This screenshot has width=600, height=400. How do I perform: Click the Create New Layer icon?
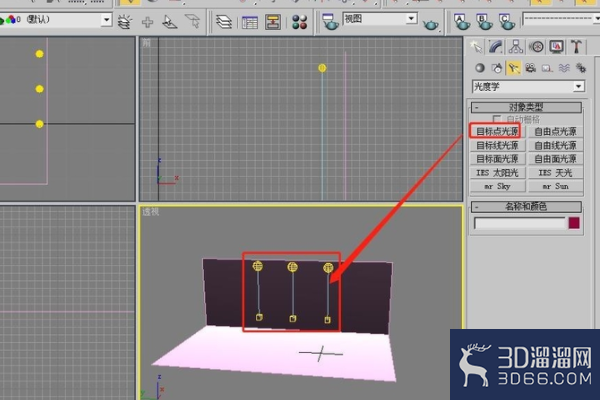pyautogui.click(x=125, y=22)
